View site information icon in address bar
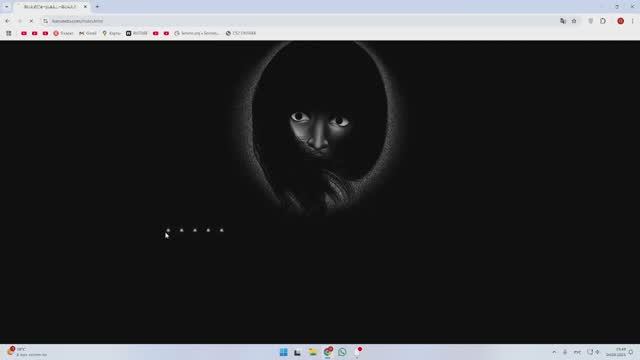640x360 pixels. (45, 21)
